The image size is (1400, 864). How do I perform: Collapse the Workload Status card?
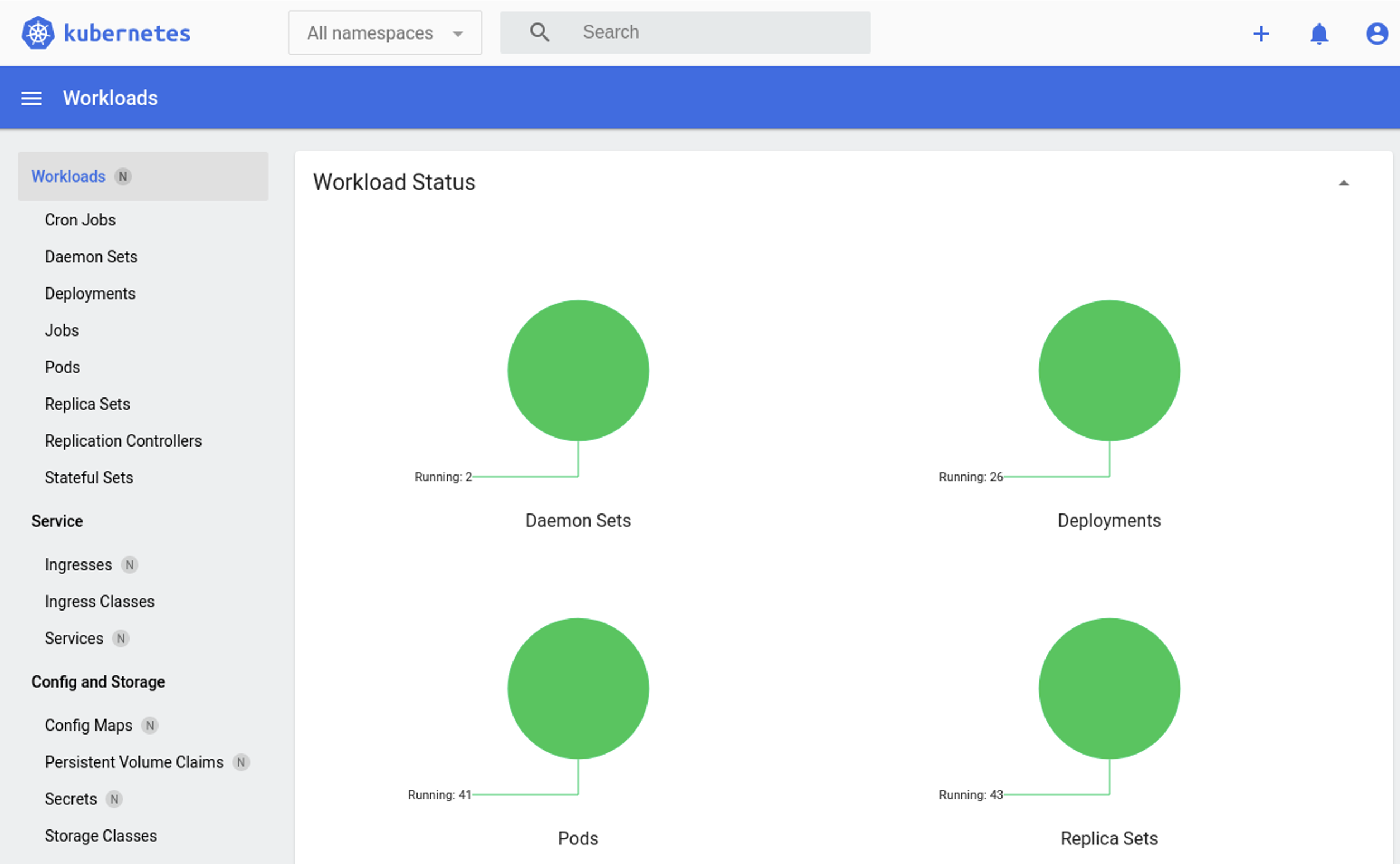[x=1344, y=183]
